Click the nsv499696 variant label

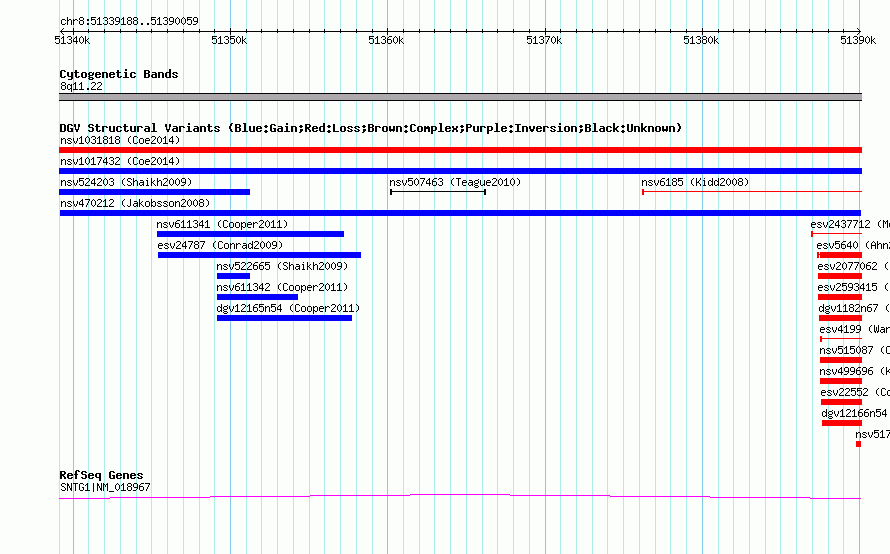(854, 371)
